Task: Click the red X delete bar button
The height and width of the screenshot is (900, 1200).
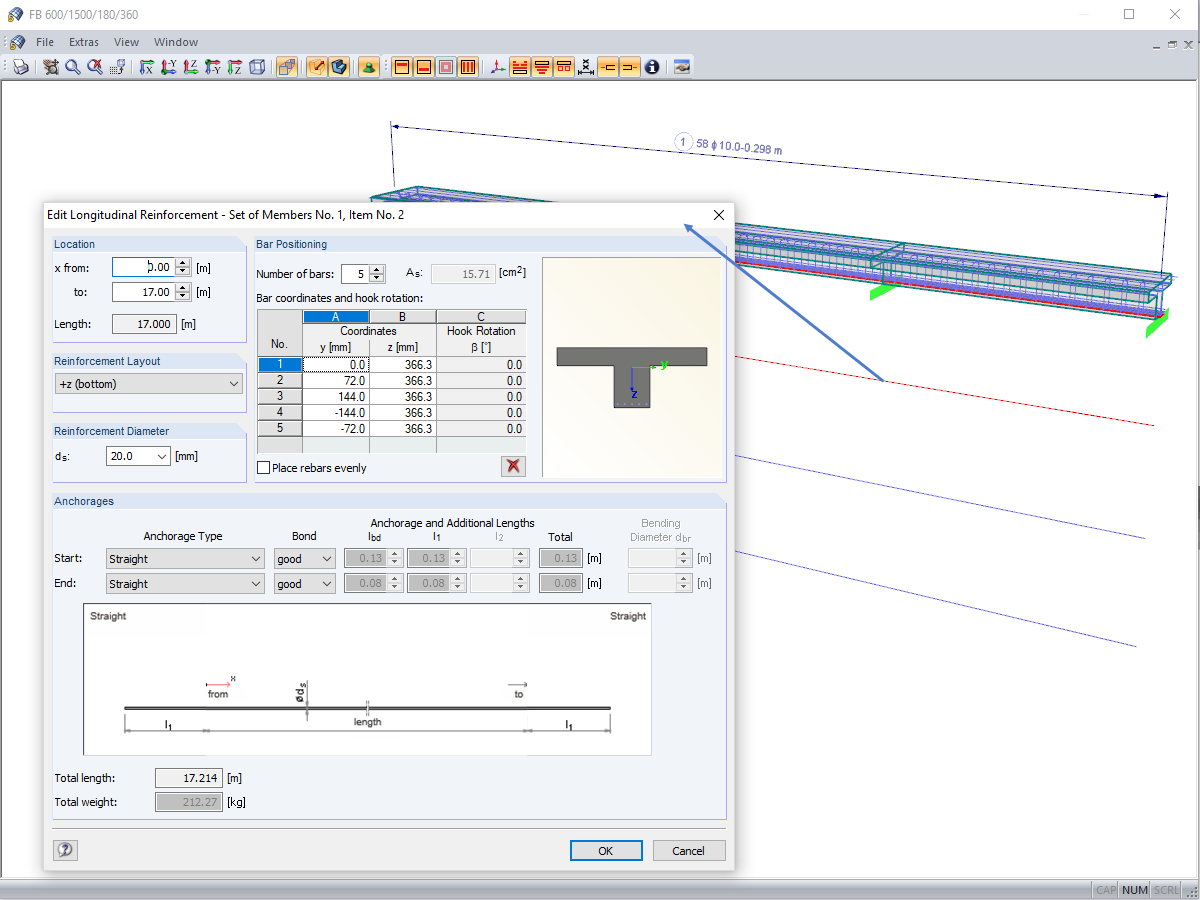Action: point(513,466)
